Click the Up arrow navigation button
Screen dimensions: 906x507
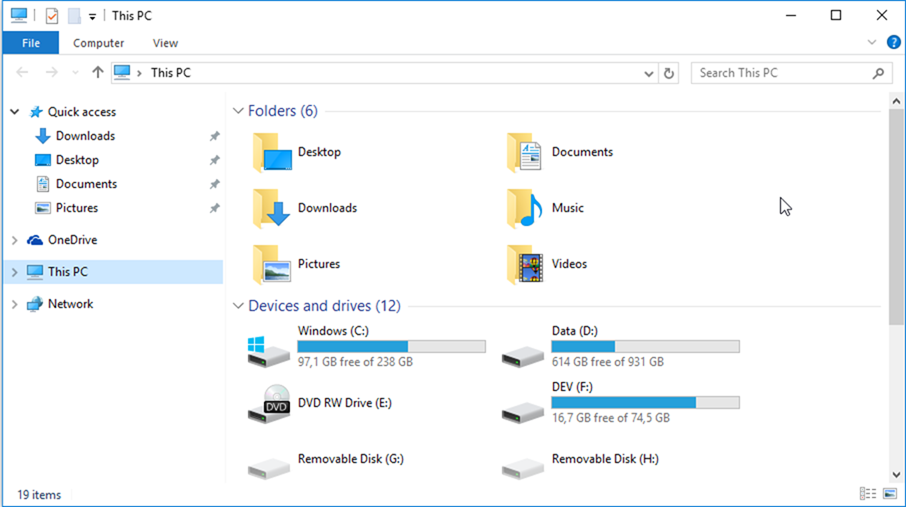[97, 73]
